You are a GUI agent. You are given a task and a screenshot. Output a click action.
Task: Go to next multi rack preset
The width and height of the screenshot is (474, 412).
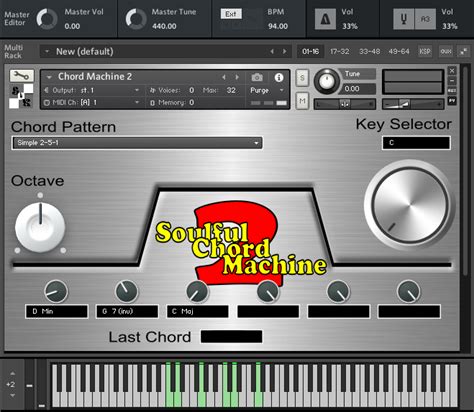coord(284,51)
